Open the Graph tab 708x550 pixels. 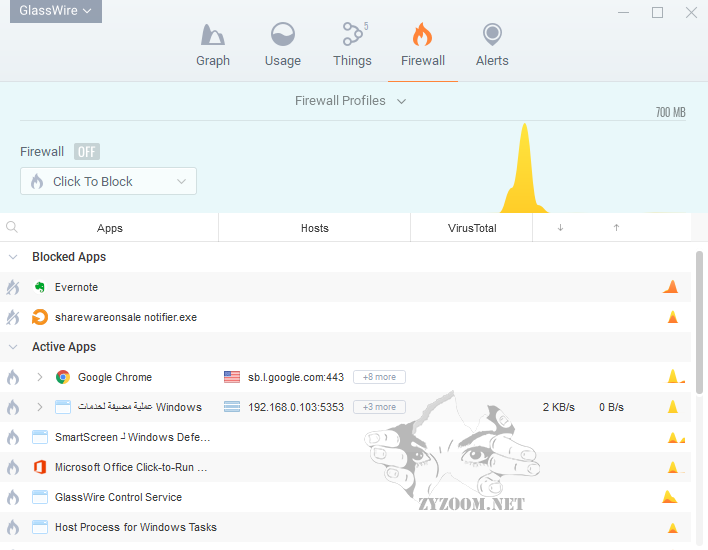[213, 45]
